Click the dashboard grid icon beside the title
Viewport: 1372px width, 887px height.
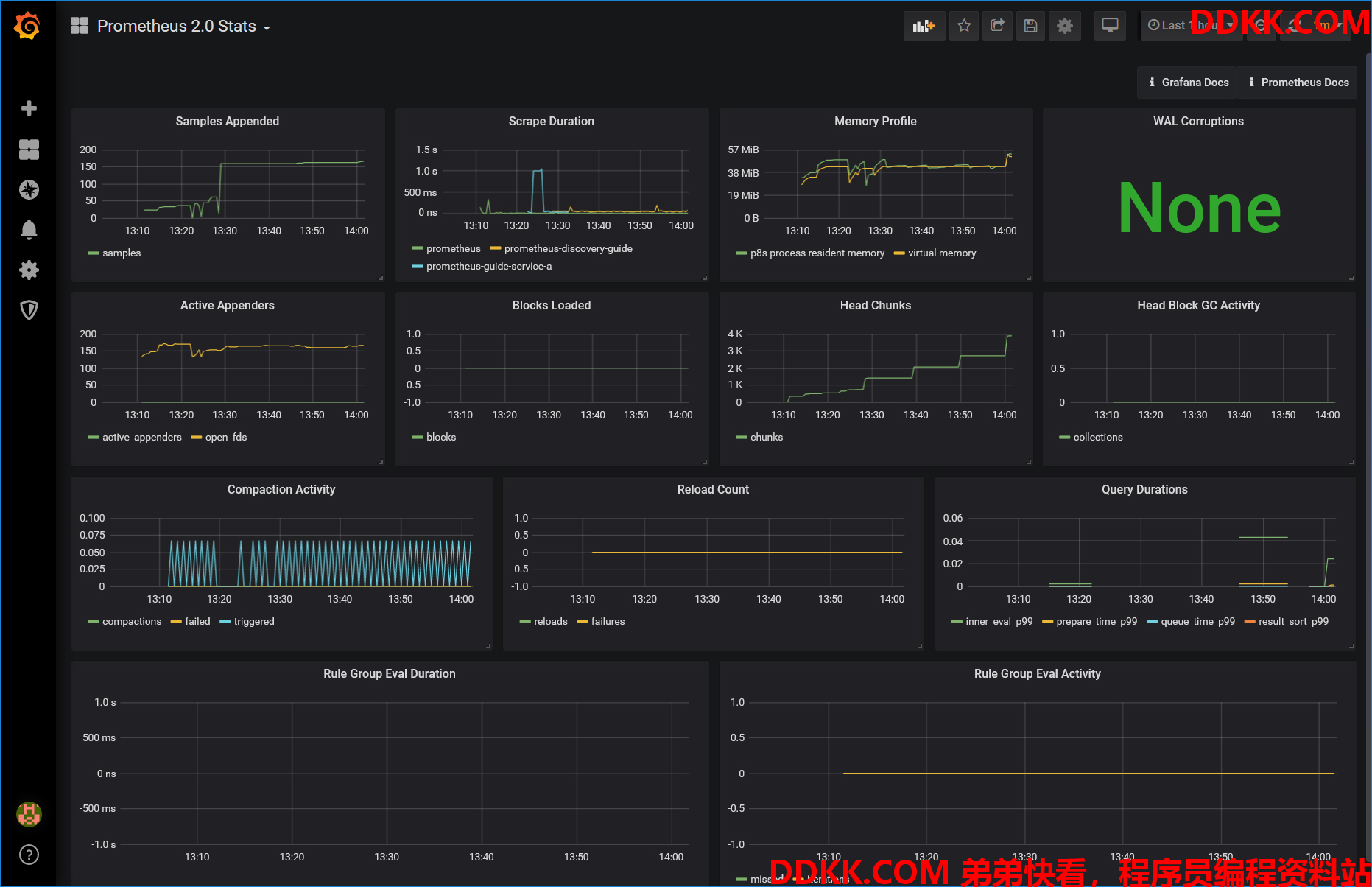pos(80,26)
